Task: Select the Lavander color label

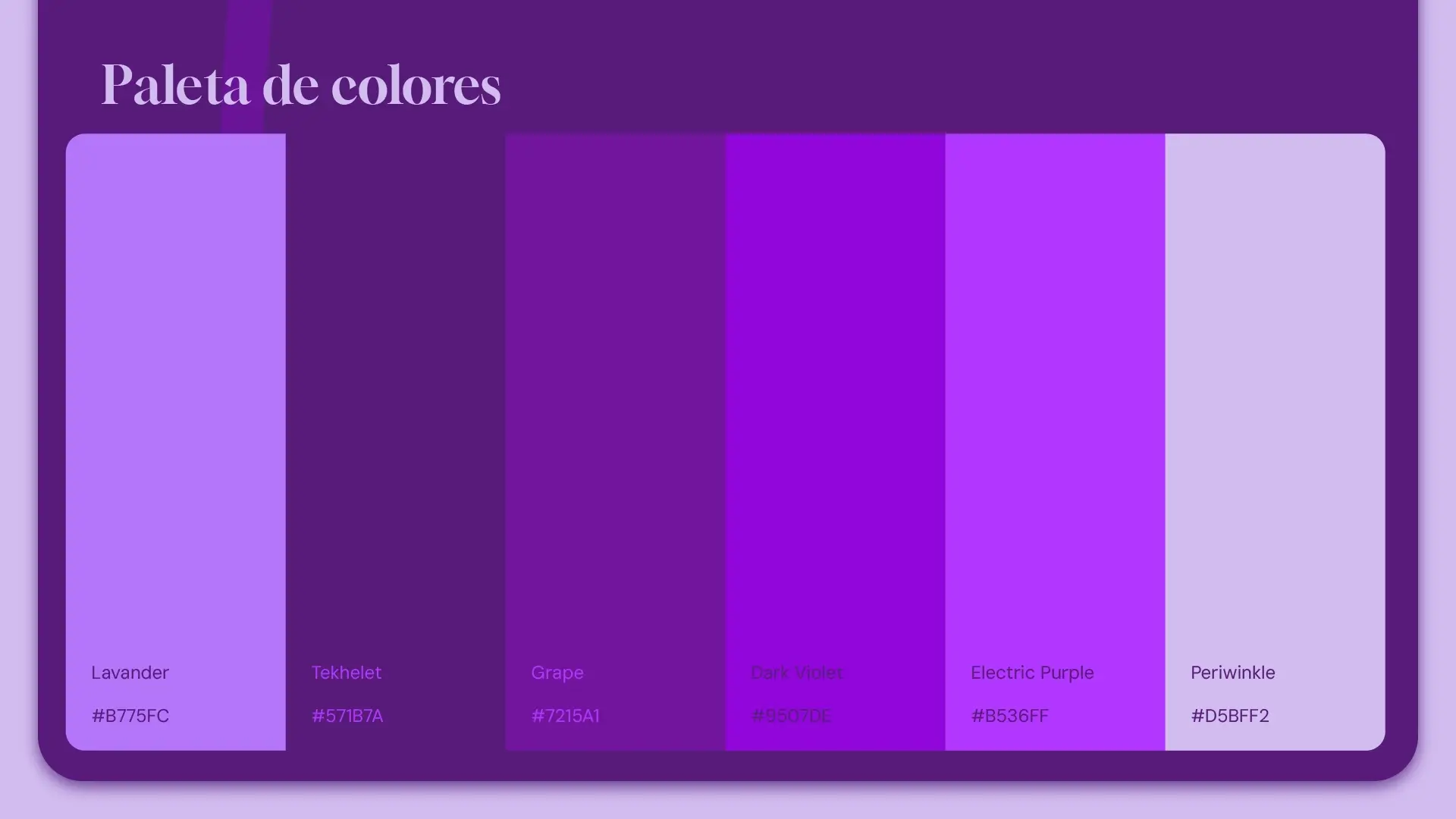Action: [130, 673]
